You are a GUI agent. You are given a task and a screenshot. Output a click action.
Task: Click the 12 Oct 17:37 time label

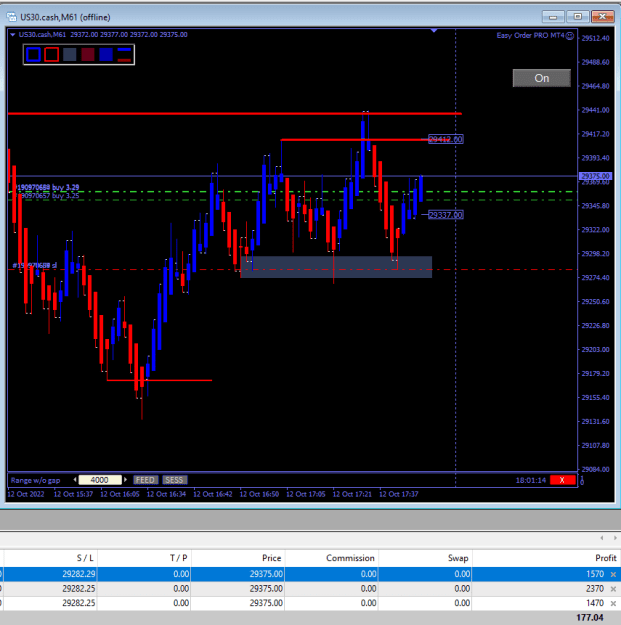point(399,494)
